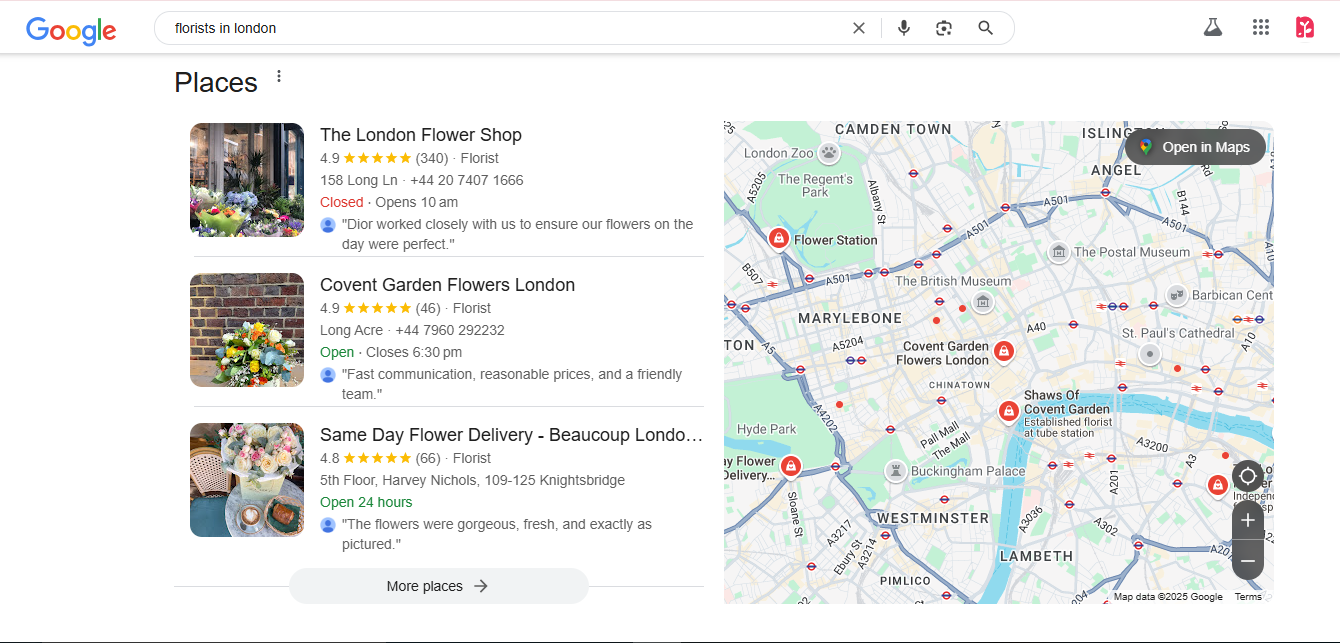Click the Barbican Centre map marker
The image size is (1340, 643).
[1177, 295]
